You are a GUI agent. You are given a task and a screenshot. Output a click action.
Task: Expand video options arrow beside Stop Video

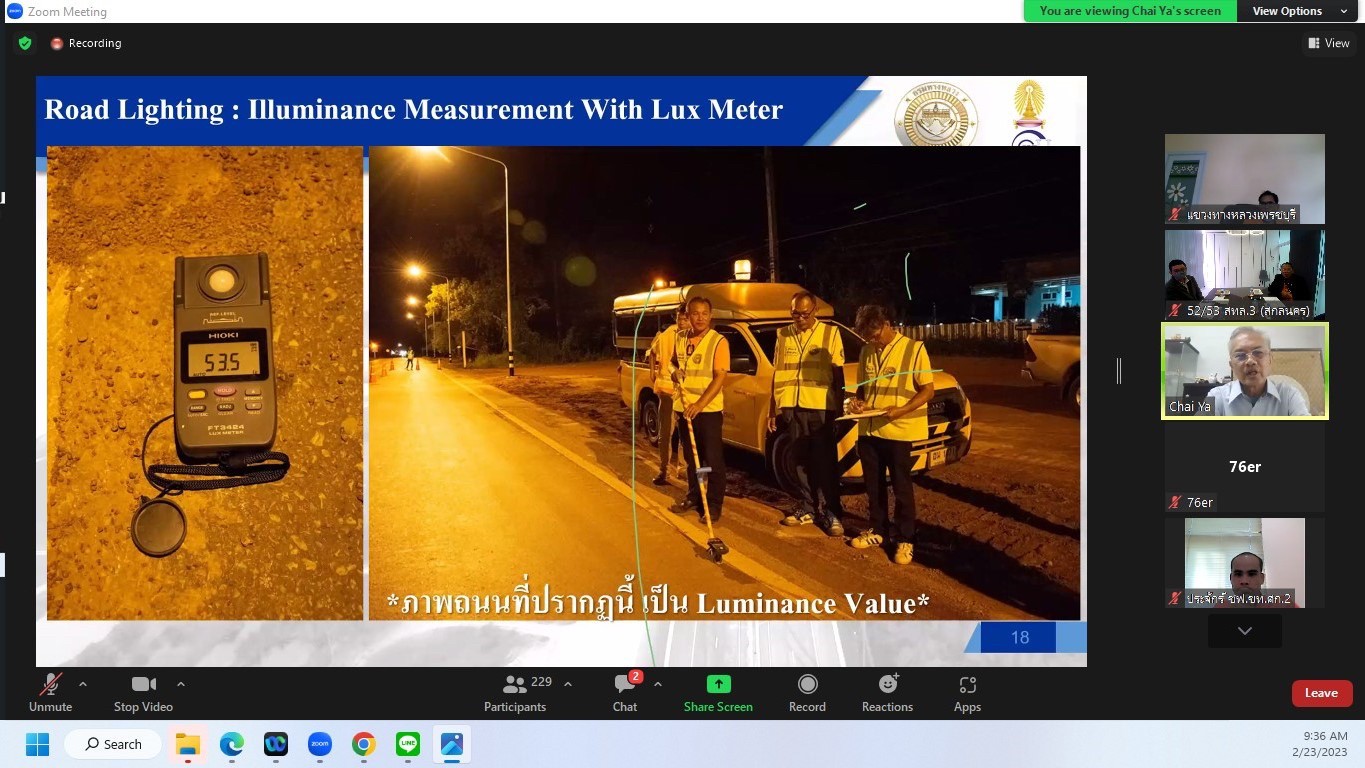[x=181, y=684]
